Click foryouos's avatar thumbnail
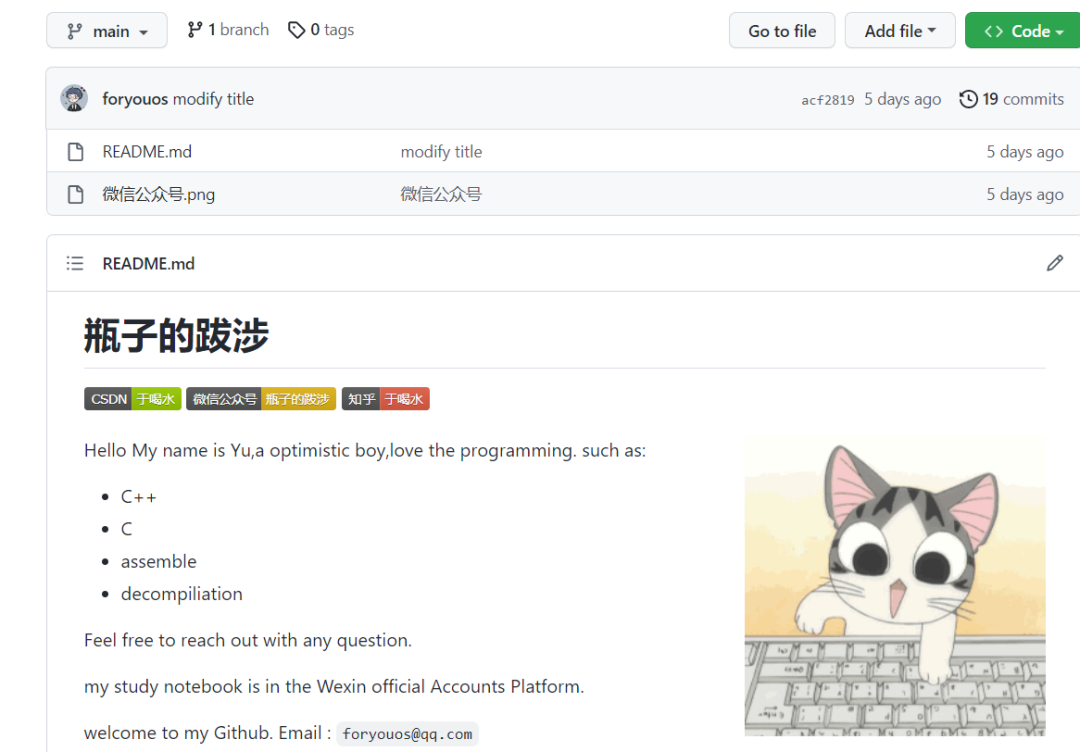Viewport: 1080px width, 752px height. (74, 99)
